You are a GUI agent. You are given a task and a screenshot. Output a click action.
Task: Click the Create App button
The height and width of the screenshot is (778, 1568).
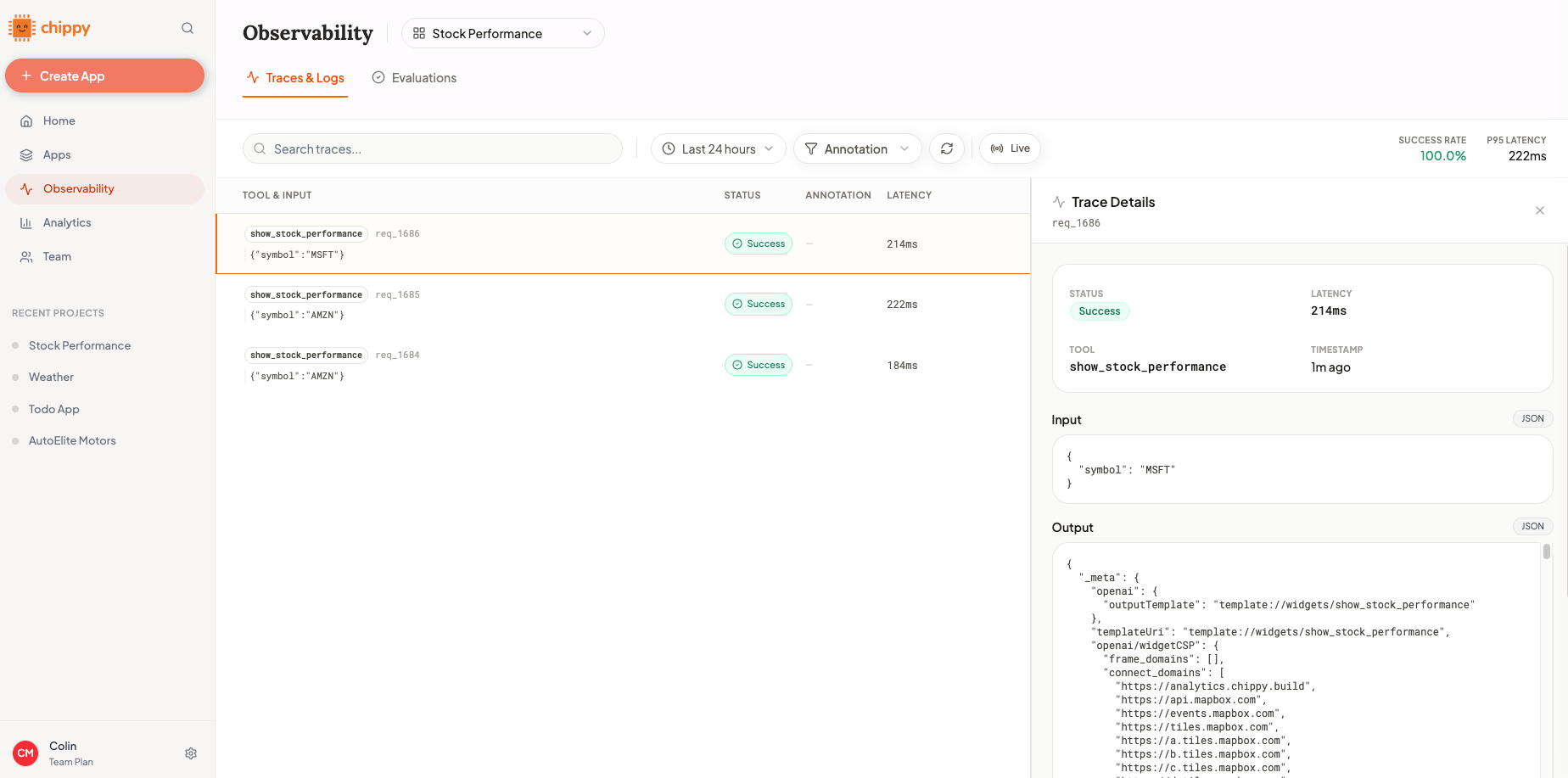[105, 76]
